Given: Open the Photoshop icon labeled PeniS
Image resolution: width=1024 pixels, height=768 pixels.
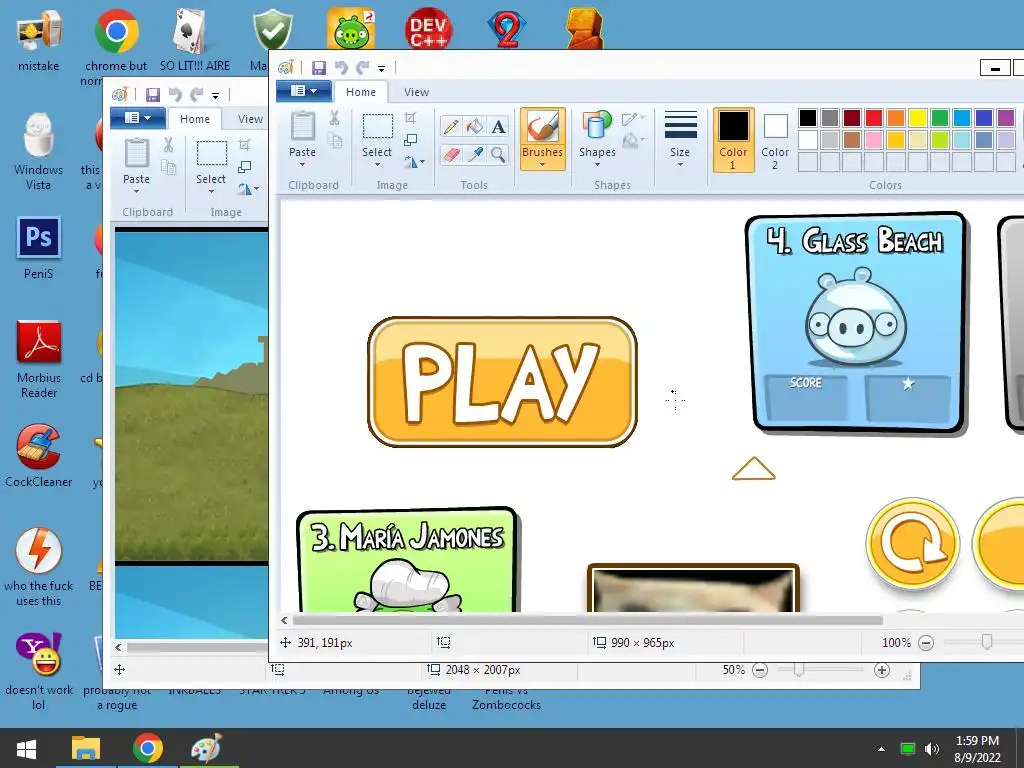Looking at the screenshot, I should click(39, 238).
